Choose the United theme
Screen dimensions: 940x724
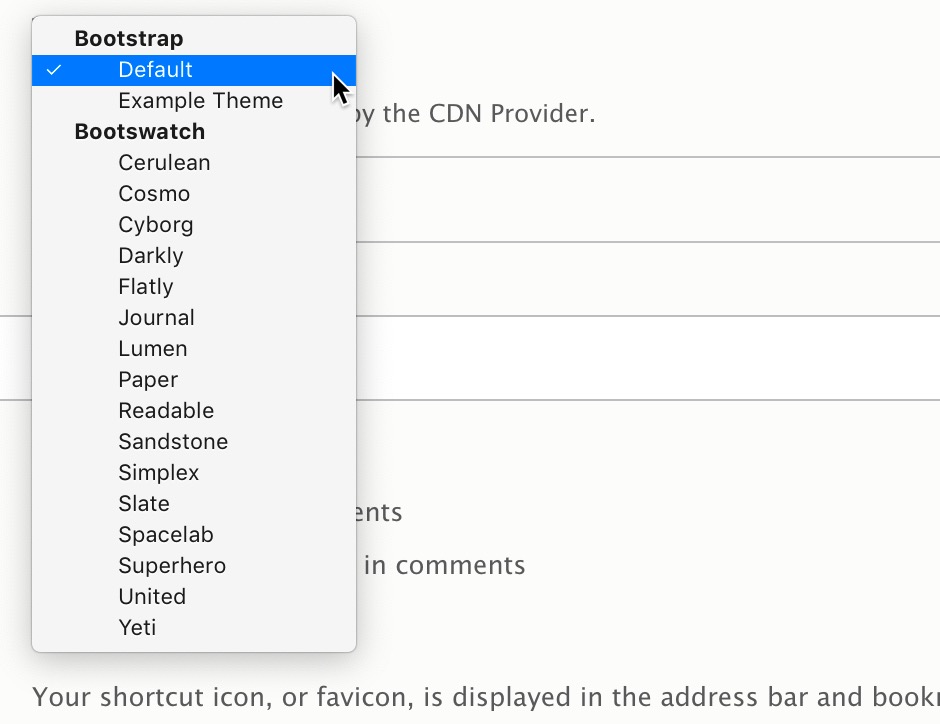[152, 597]
